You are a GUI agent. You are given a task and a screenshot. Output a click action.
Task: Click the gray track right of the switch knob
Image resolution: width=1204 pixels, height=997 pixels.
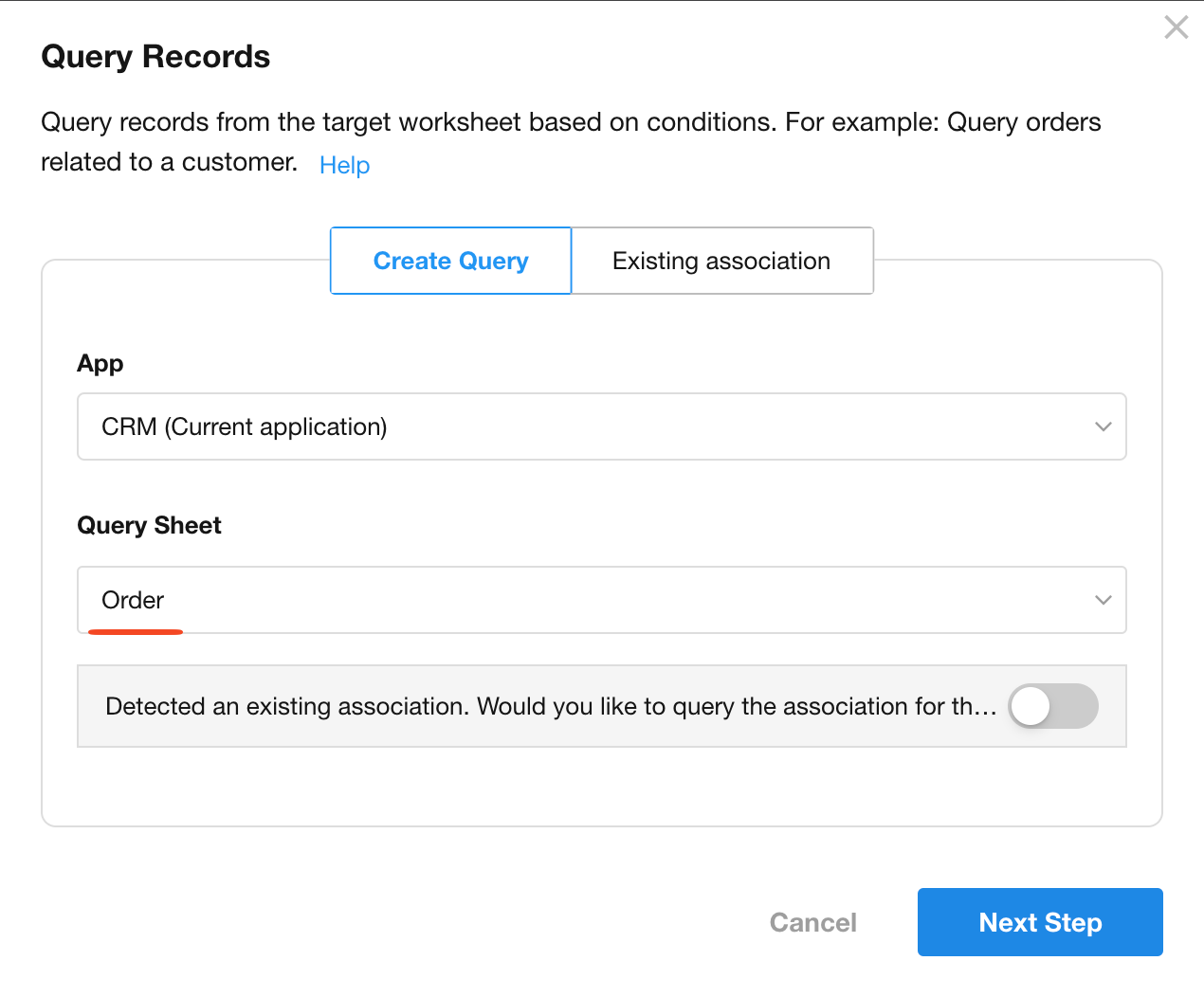click(1076, 706)
